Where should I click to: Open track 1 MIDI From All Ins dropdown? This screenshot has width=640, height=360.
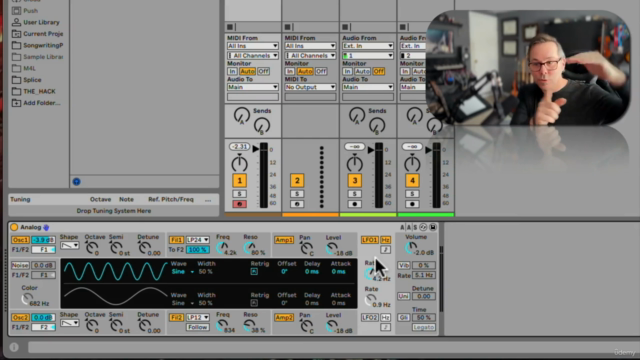(x=253, y=46)
